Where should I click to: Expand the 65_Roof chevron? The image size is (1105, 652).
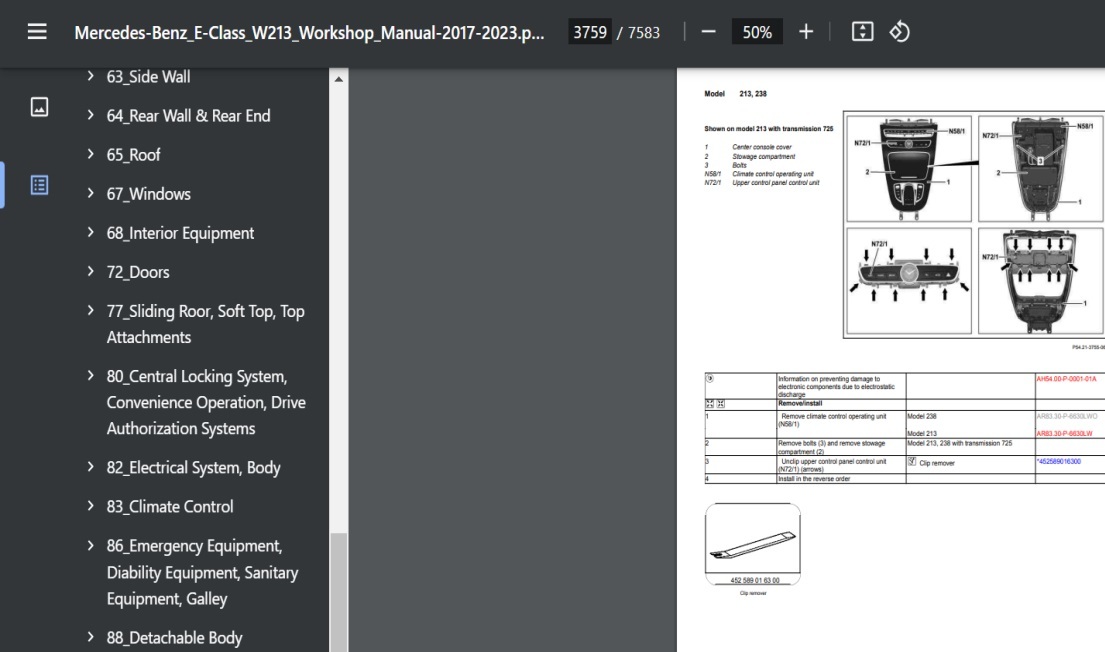tap(90, 154)
